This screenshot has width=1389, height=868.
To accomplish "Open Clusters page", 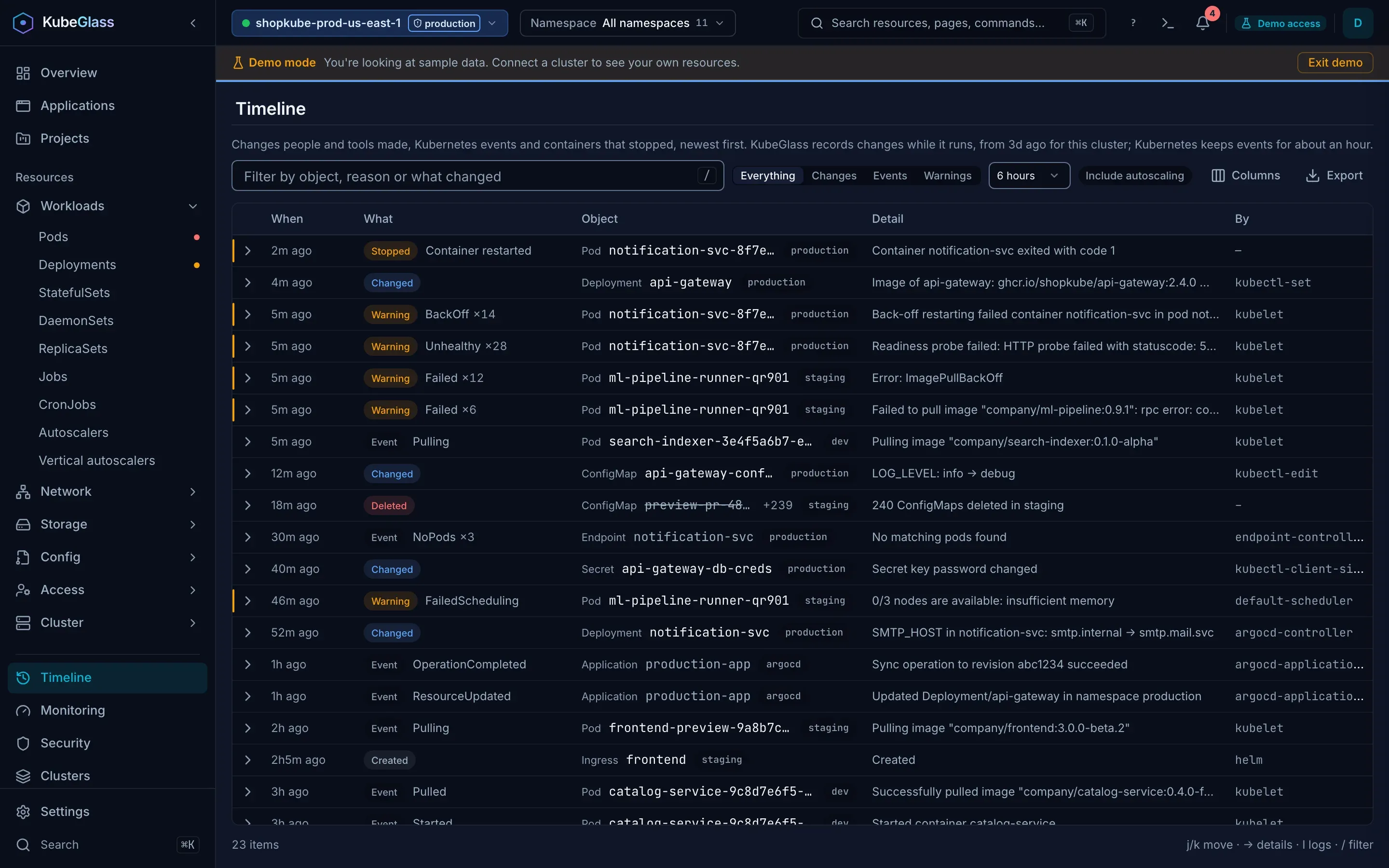I will click(x=108, y=775).
